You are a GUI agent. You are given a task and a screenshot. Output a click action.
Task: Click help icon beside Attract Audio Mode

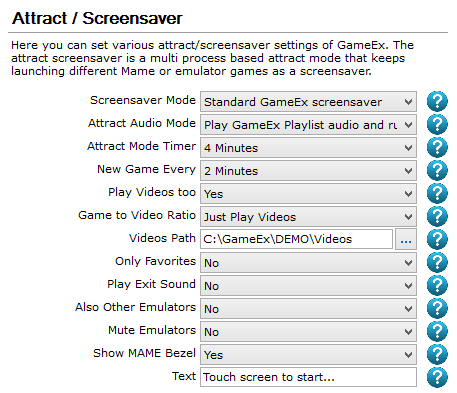[x=437, y=124]
